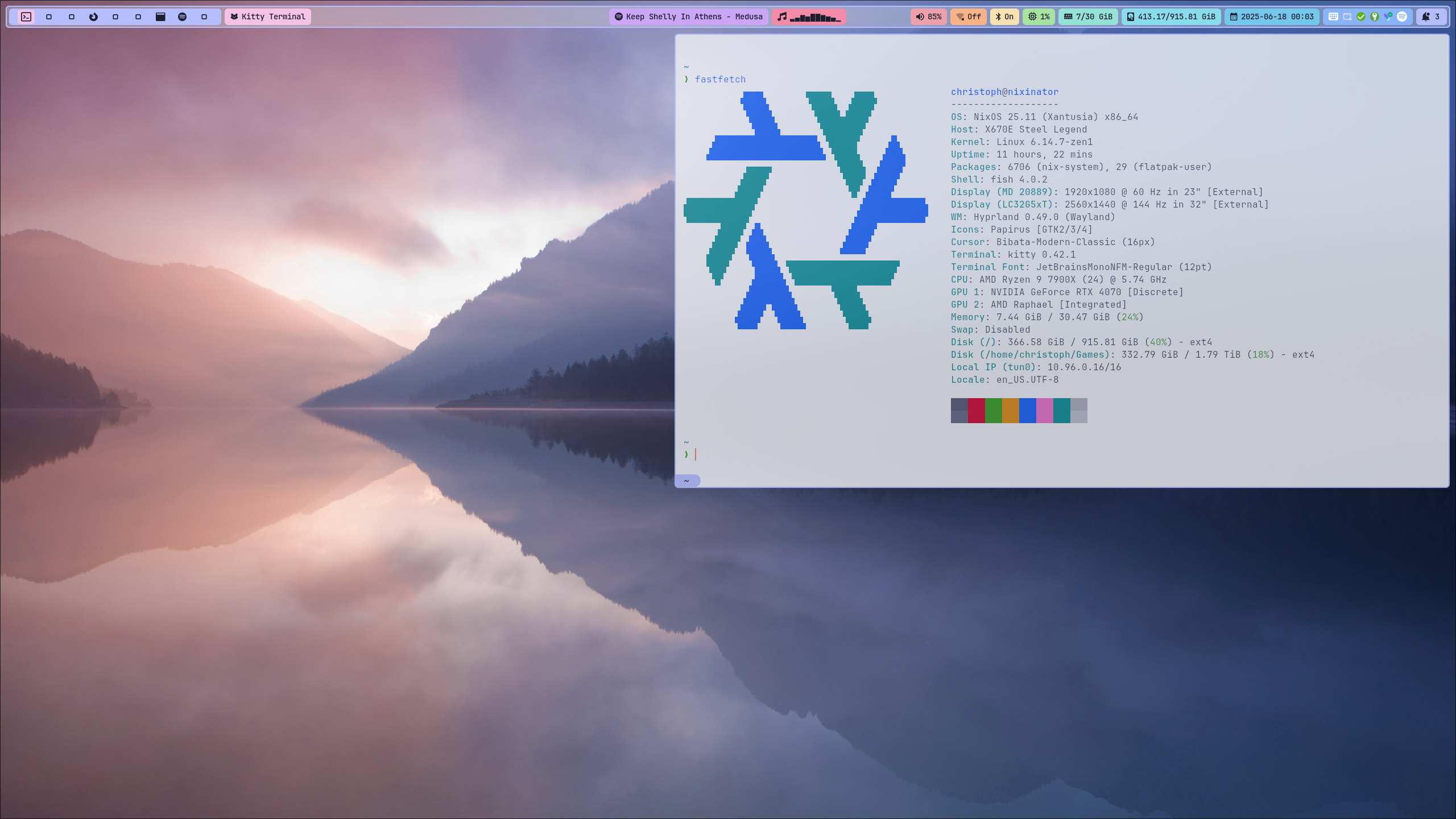The image size is (1456, 819).
Task: Select the kitty tab labeled ~
Action: click(687, 481)
